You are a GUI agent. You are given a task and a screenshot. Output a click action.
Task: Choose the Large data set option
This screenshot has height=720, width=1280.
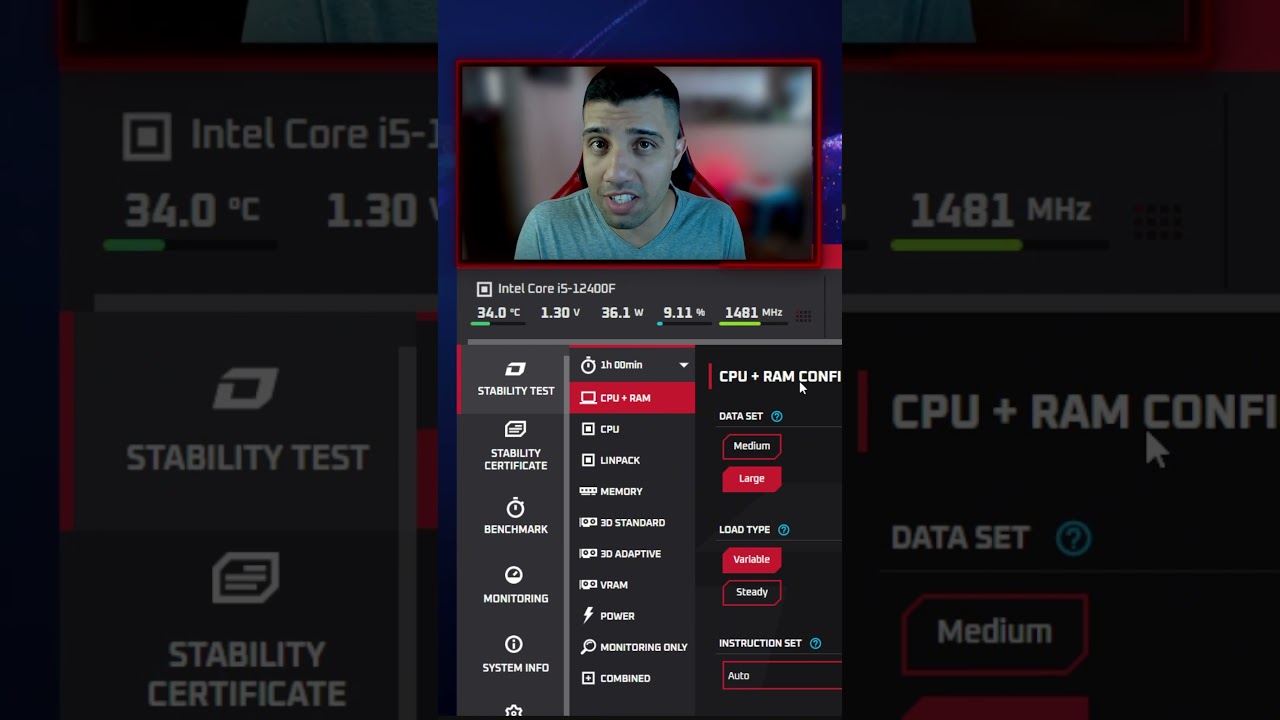752,478
